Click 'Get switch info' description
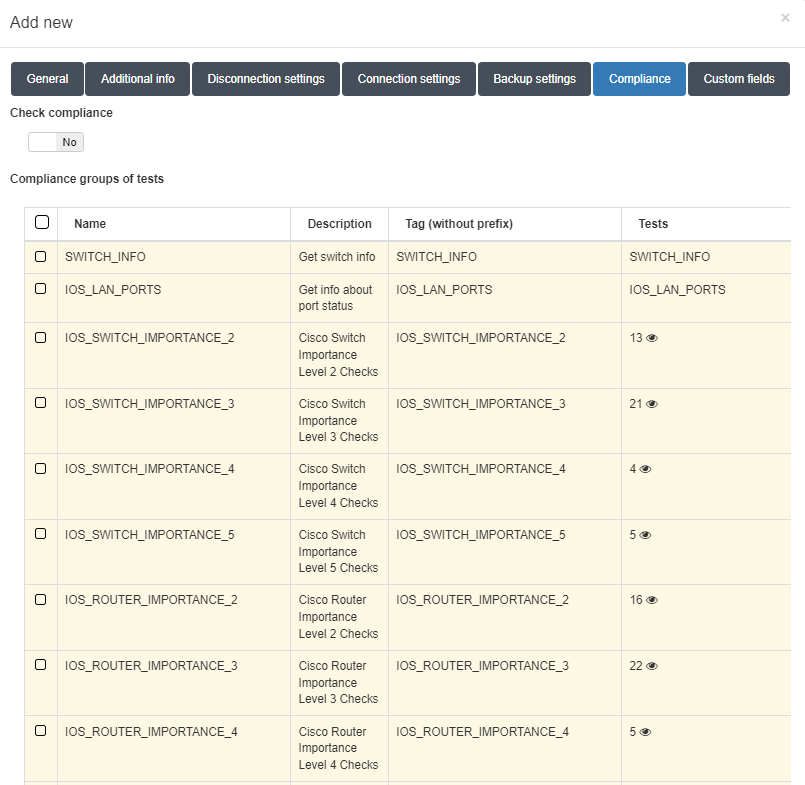The width and height of the screenshot is (805, 785). 337,257
